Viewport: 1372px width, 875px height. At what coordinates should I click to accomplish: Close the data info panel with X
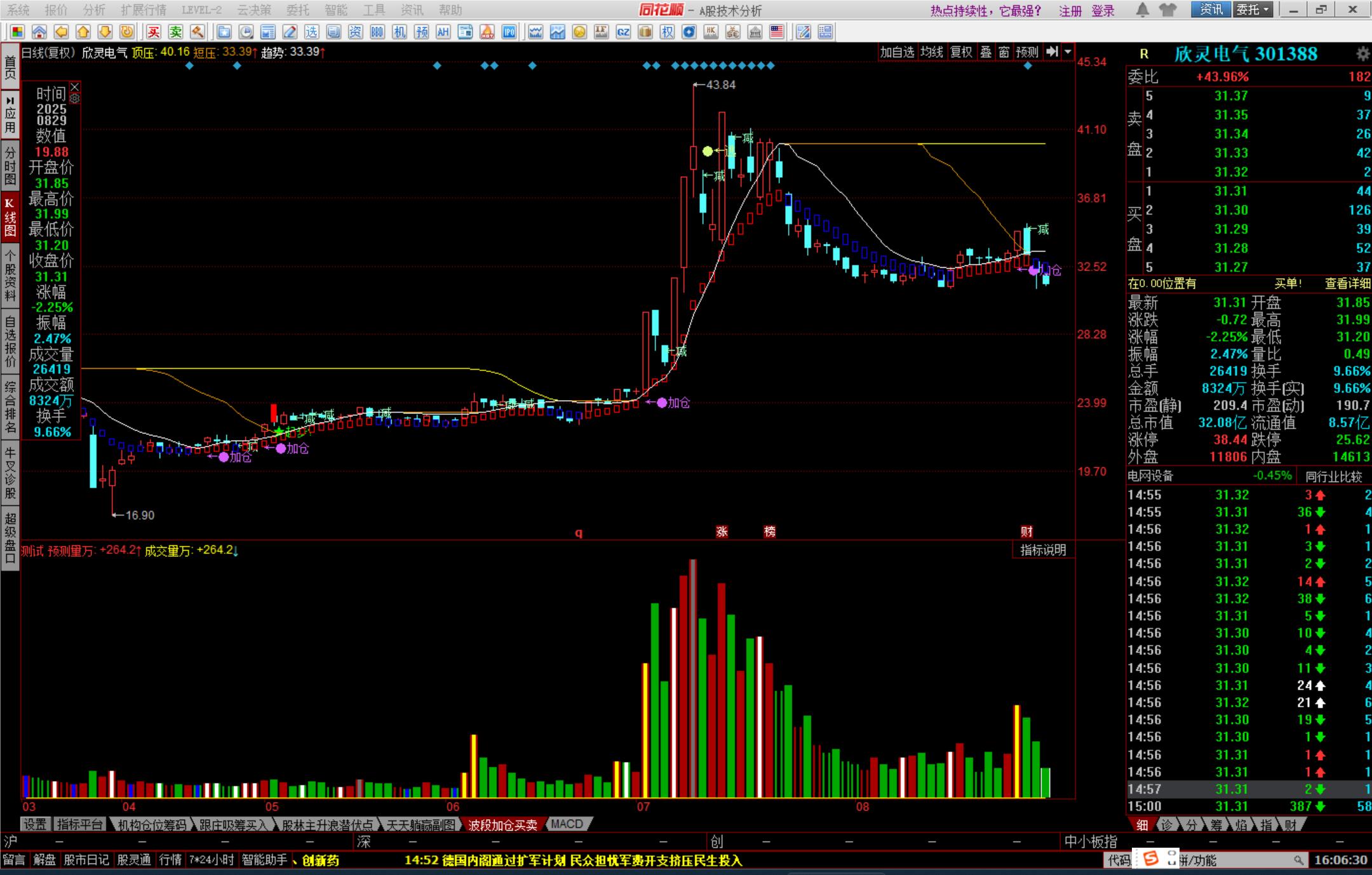point(75,86)
